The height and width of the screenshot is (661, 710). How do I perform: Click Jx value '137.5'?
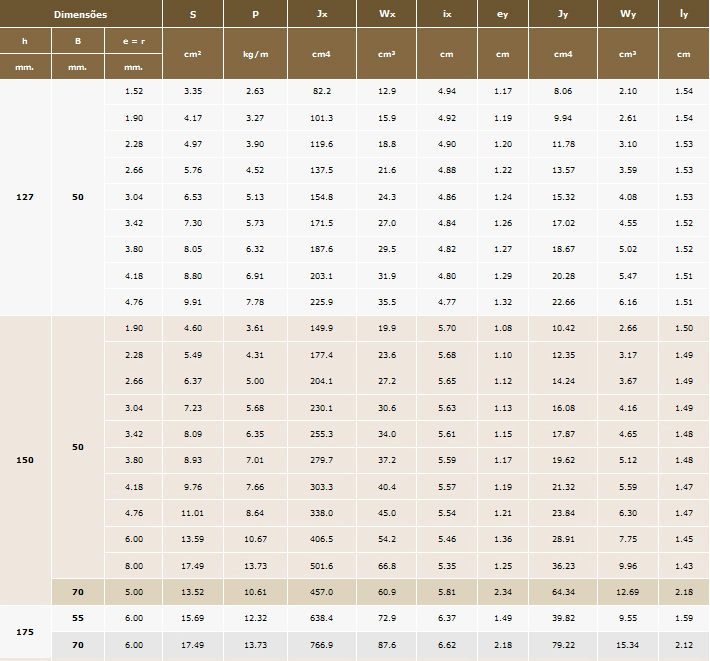(322, 170)
